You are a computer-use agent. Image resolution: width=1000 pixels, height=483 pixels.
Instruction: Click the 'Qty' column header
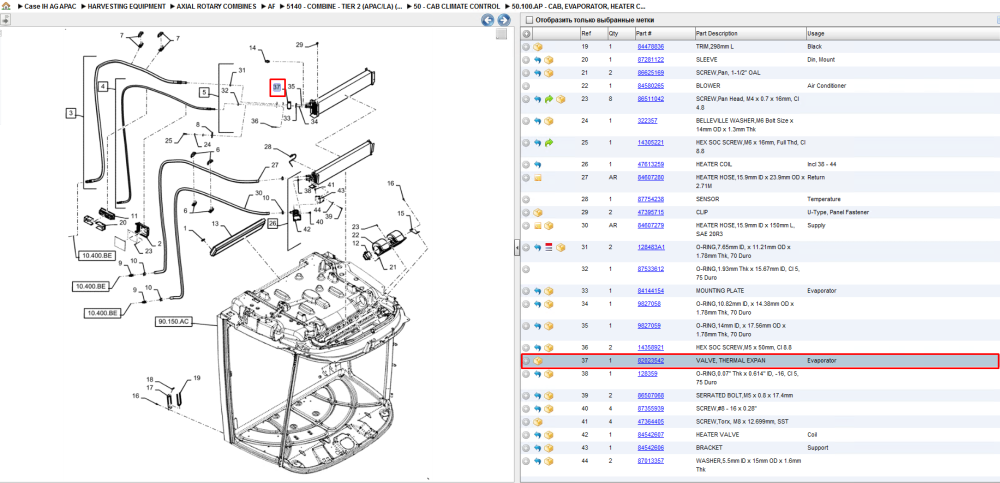pyautogui.click(x=621, y=34)
